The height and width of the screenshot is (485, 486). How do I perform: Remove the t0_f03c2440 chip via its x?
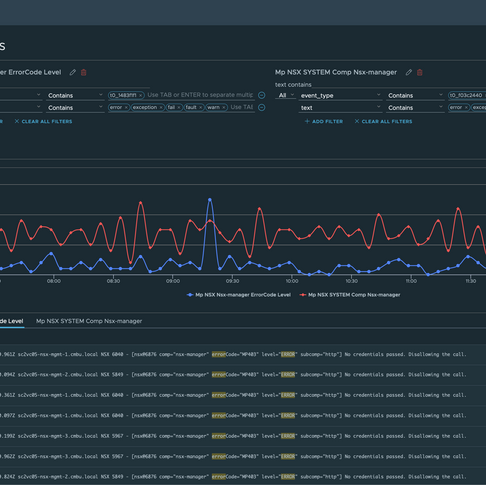(x=485, y=95)
